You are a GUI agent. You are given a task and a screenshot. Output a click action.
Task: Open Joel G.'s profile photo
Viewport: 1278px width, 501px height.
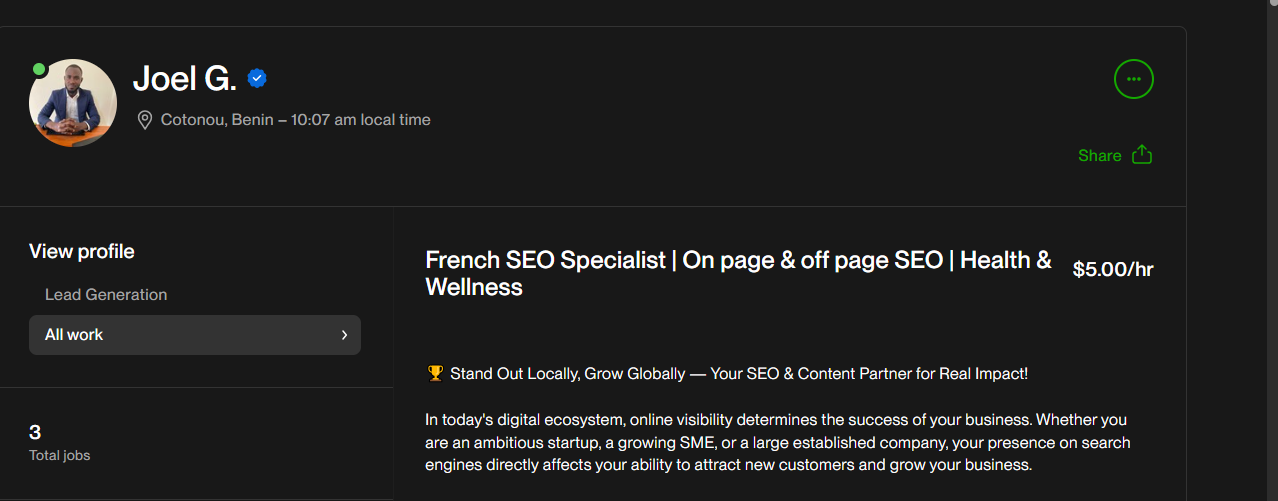tap(73, 103)
